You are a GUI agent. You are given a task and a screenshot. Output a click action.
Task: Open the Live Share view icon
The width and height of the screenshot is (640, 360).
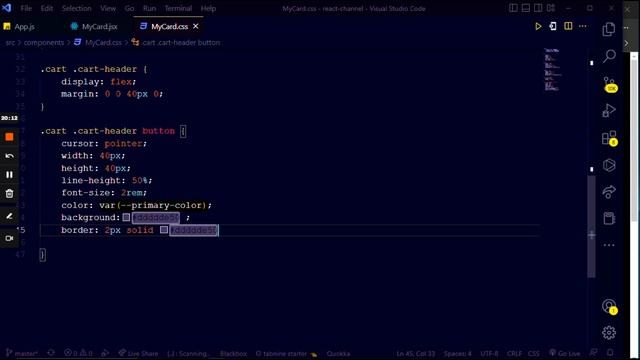coord(609,191)
